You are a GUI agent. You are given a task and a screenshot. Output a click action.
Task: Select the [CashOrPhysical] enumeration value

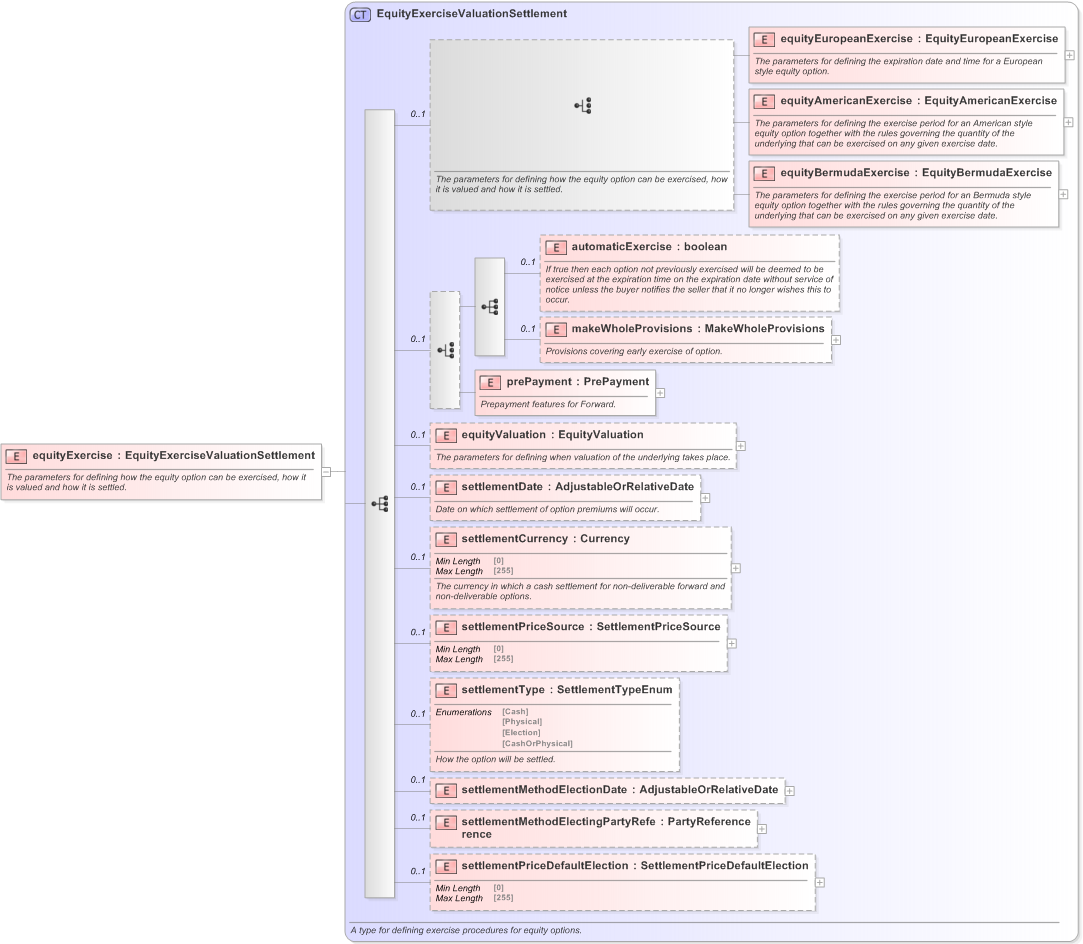(537, 744)
